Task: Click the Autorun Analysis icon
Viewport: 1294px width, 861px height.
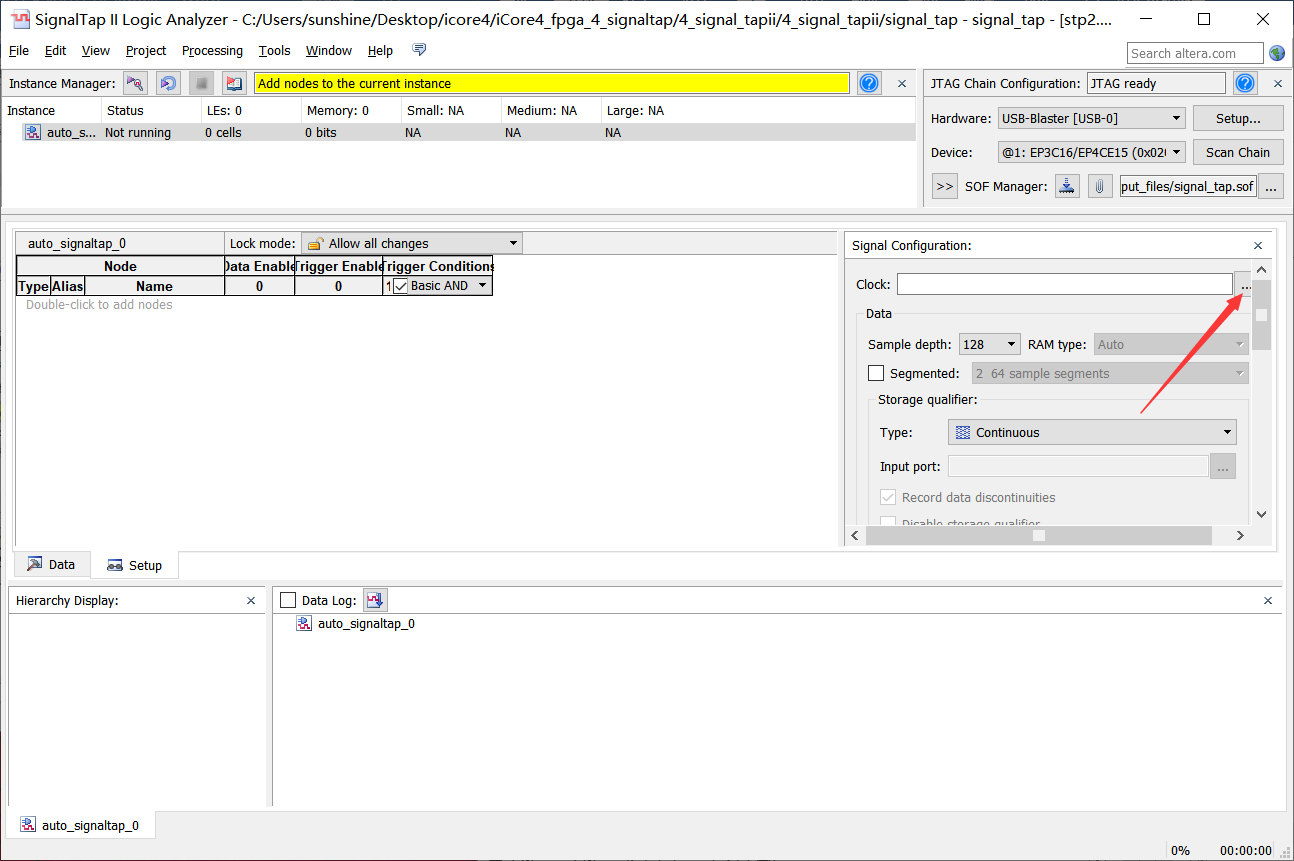Action: click(169, 84)
